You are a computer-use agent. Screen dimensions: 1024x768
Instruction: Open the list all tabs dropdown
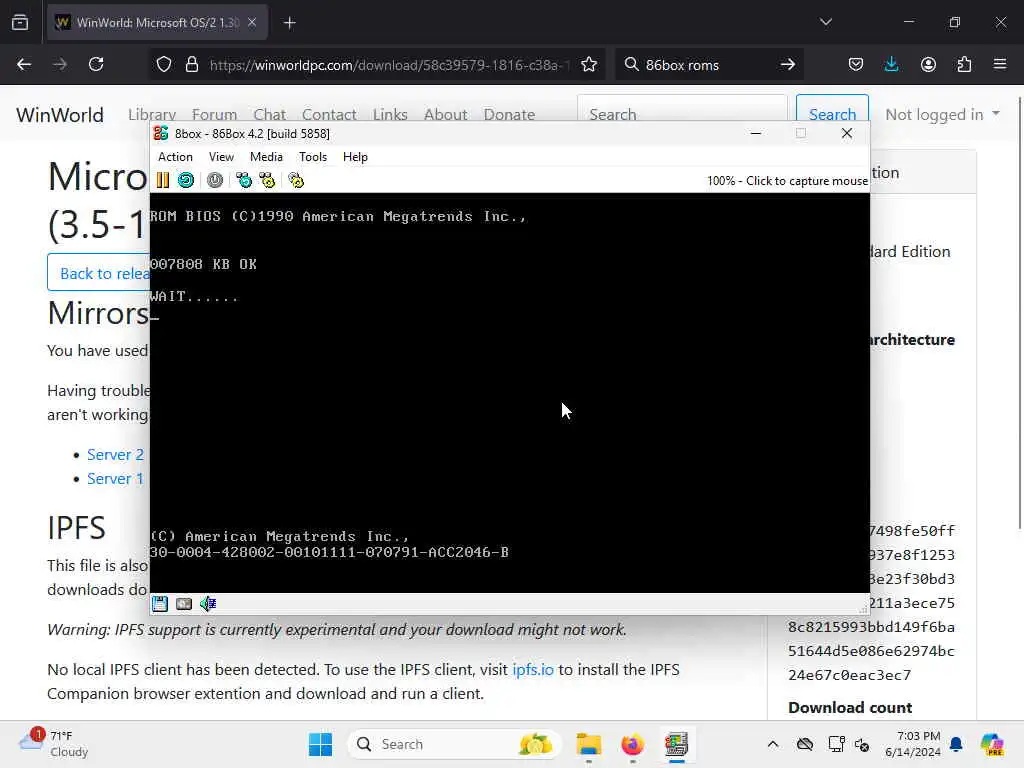point(826,22)
